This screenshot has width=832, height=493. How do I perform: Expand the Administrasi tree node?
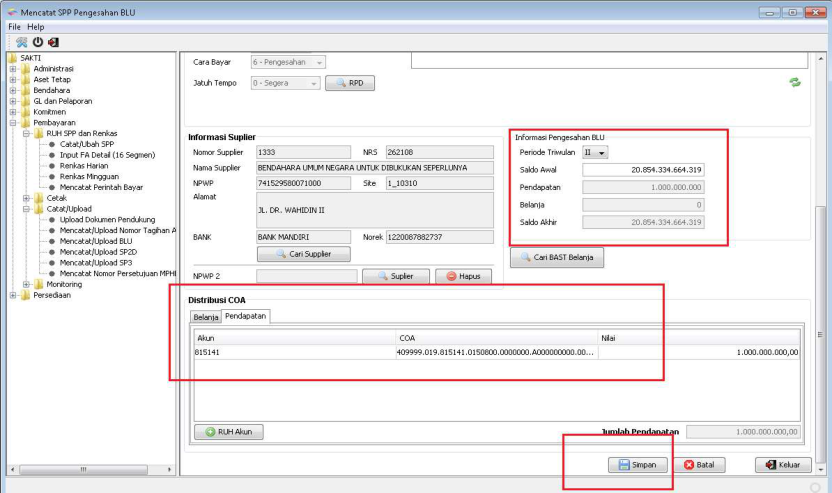pos(13,69)
